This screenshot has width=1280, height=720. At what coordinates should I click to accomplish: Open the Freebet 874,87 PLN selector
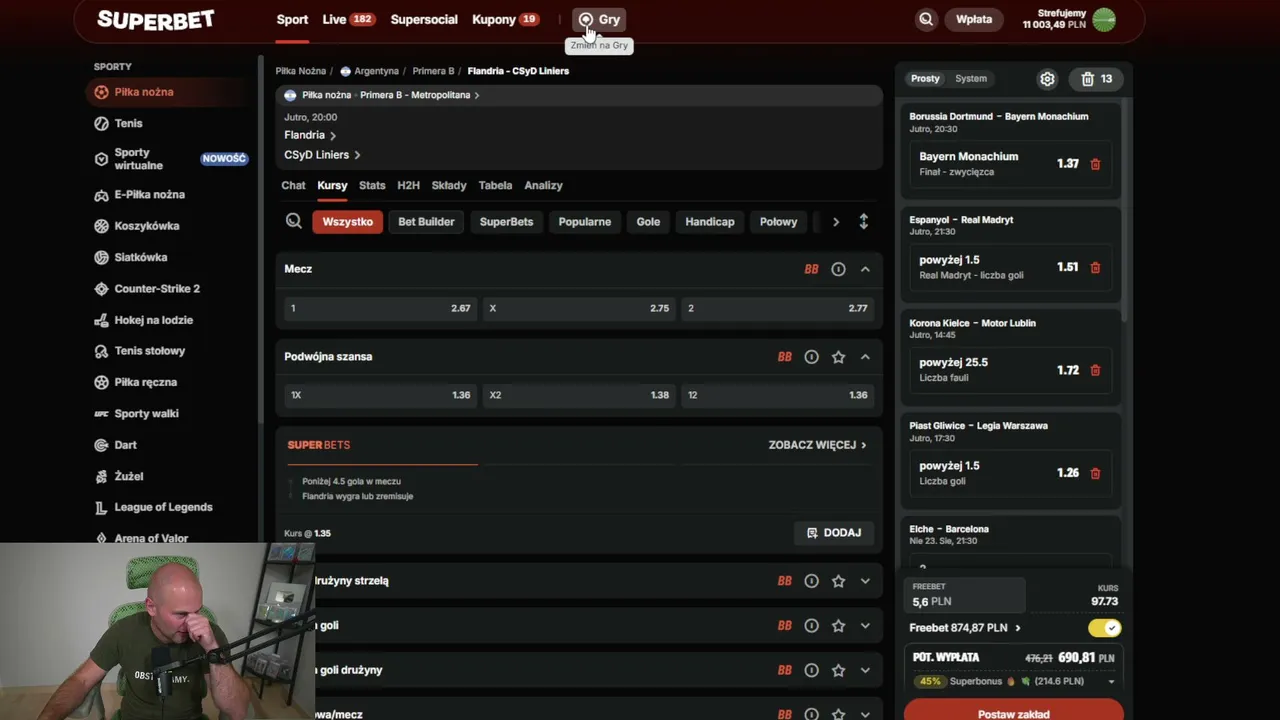click(x=965, y=628)
